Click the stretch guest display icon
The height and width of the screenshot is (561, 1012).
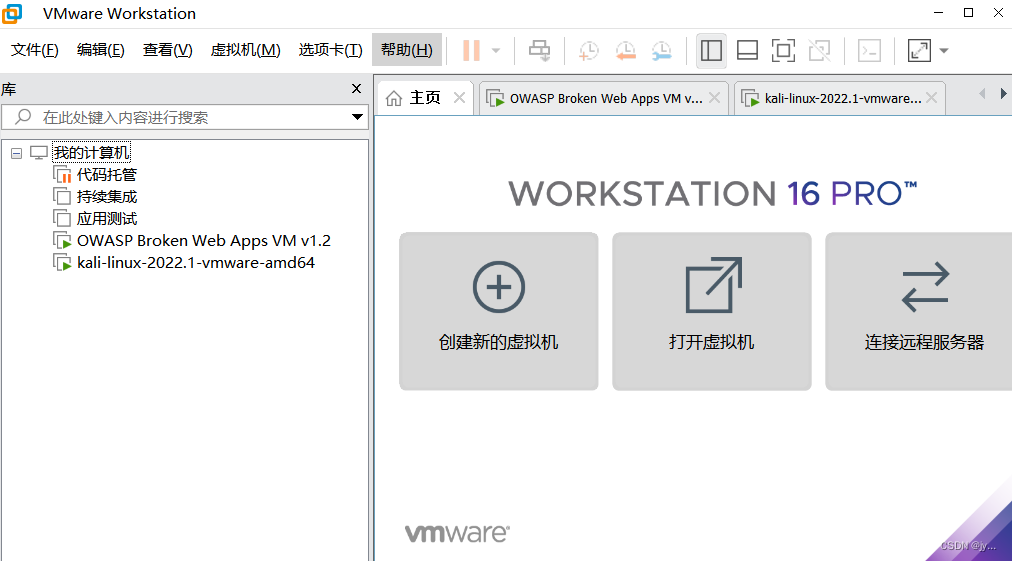[x=919, y=50]
